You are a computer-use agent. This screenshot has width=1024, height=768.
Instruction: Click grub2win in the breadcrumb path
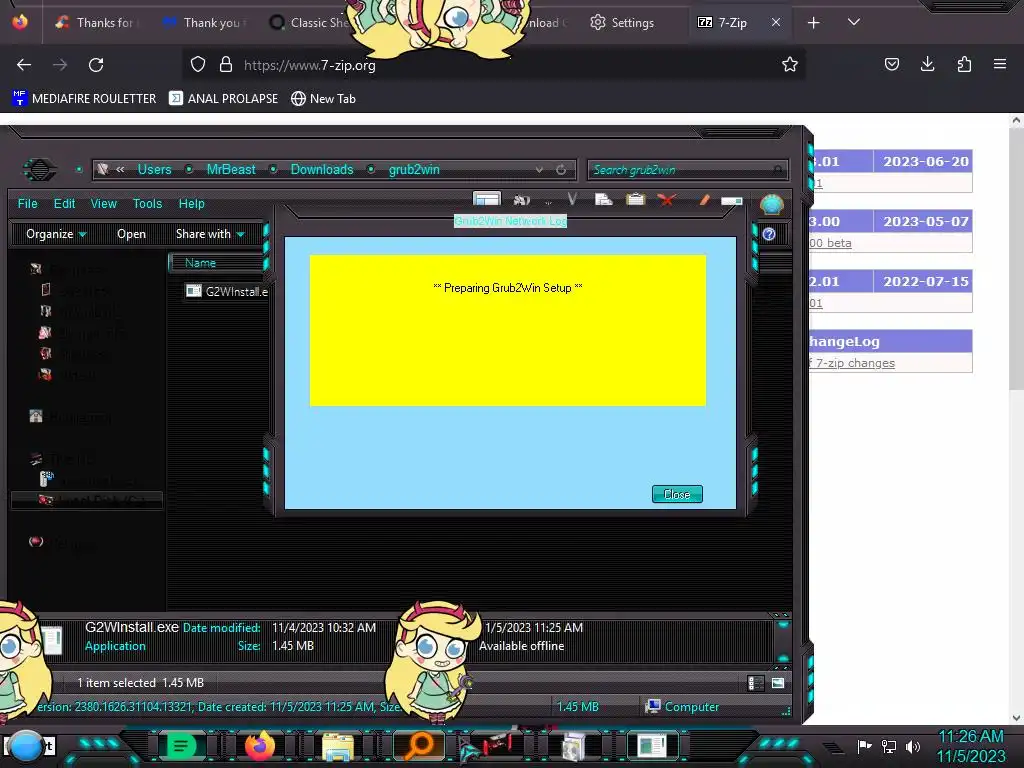click(x=414, y=169)
